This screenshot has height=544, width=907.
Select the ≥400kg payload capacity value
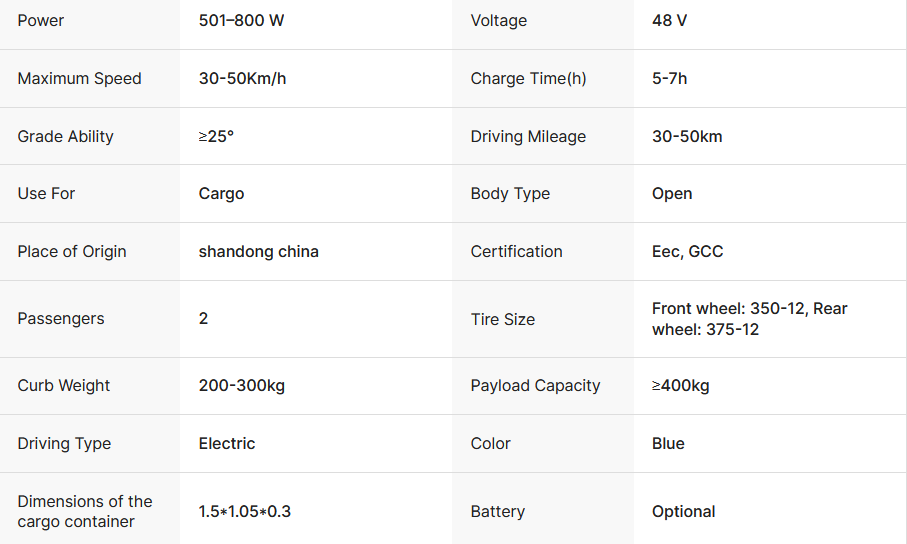click(x=680, y=386)
